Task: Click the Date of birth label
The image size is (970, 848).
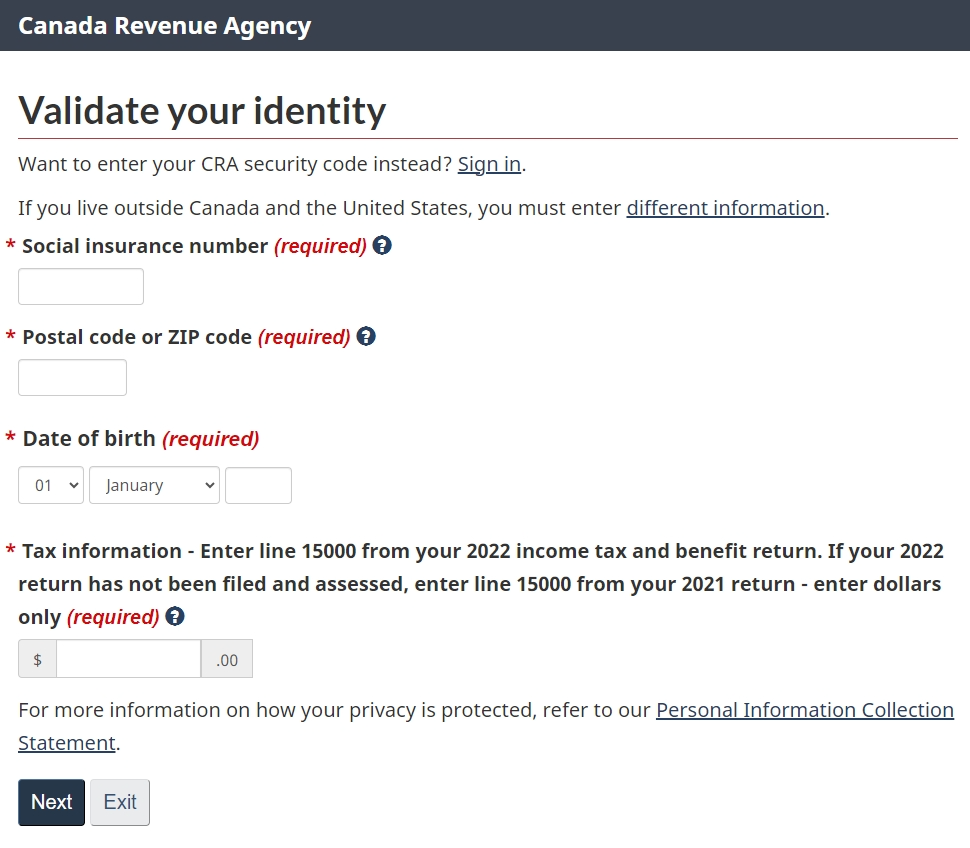Action: pos(89,439)
